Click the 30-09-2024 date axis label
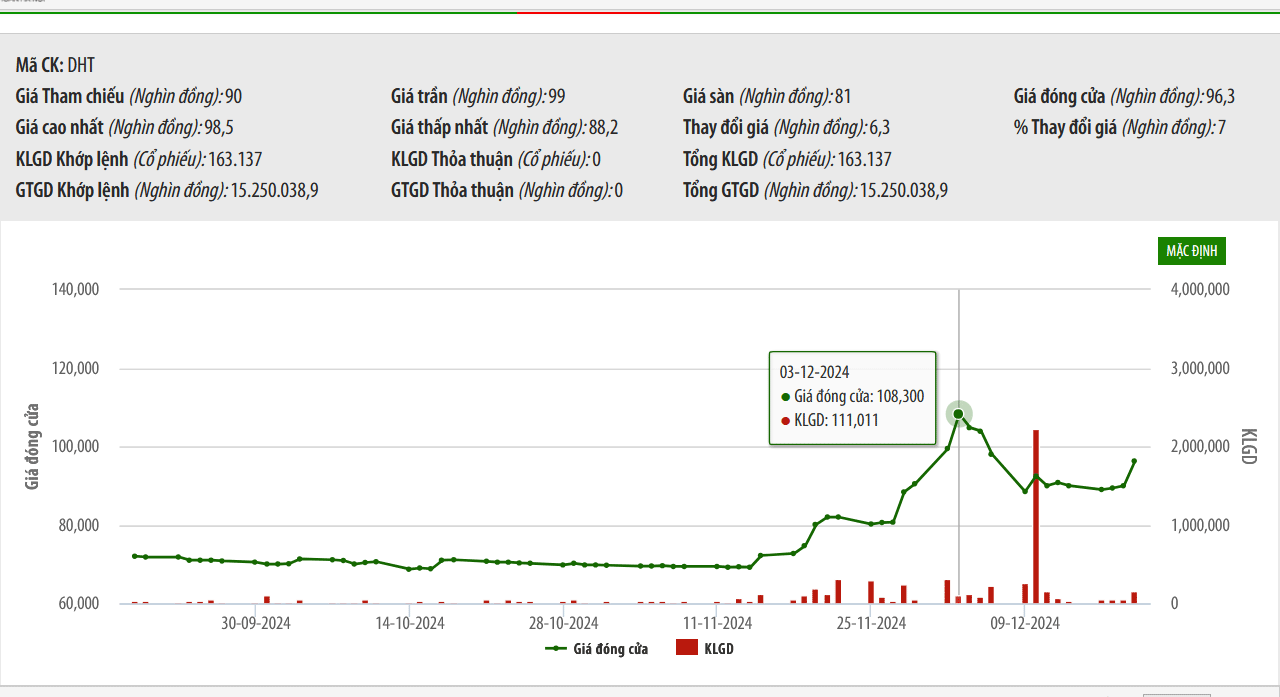 coord(255,623)
